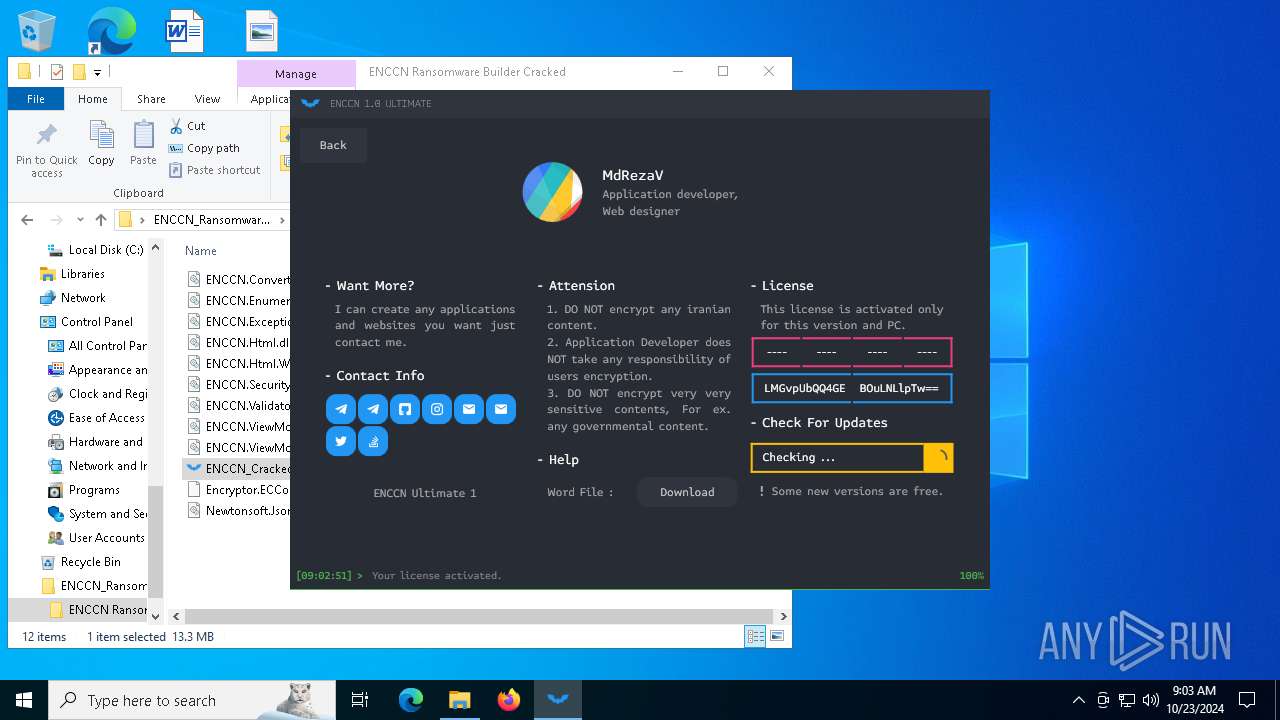Click the update check spinner button

click(x=939, y=457)
